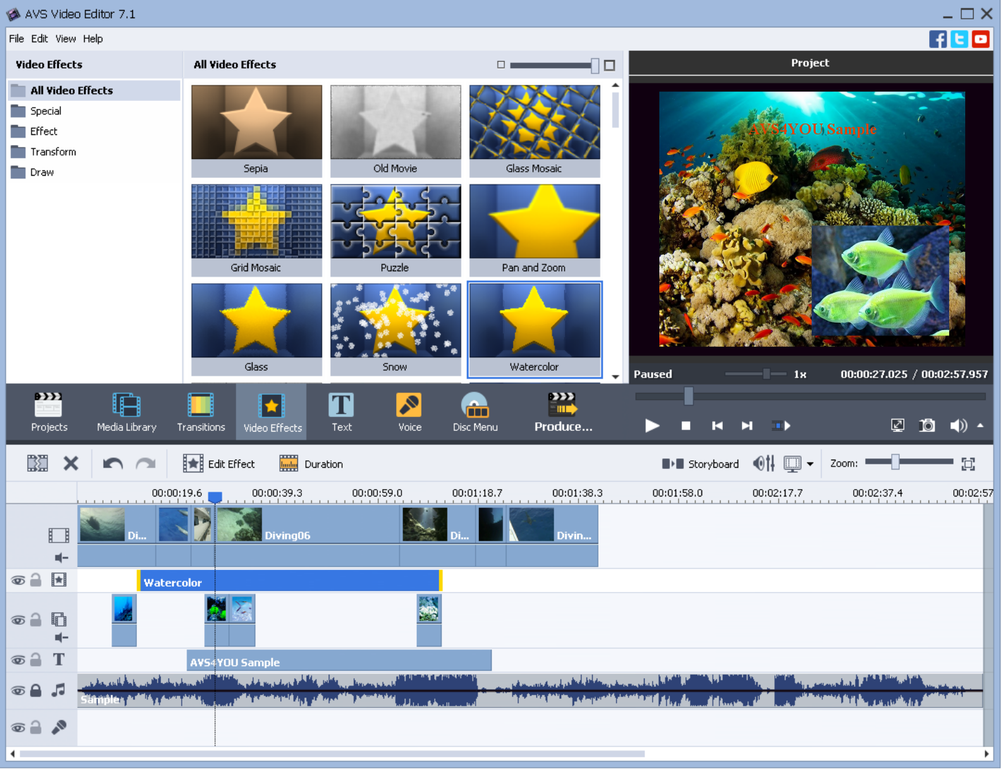The width and height of the screenshot is (1002, 769).
Task: Jump to next frame
Action: 746,425
